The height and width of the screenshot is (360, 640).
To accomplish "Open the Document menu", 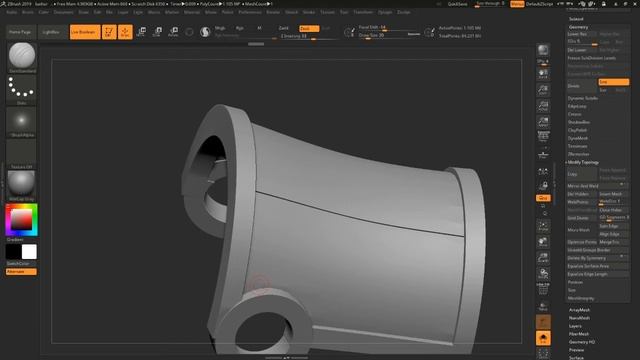I will [x=63, y=12].
